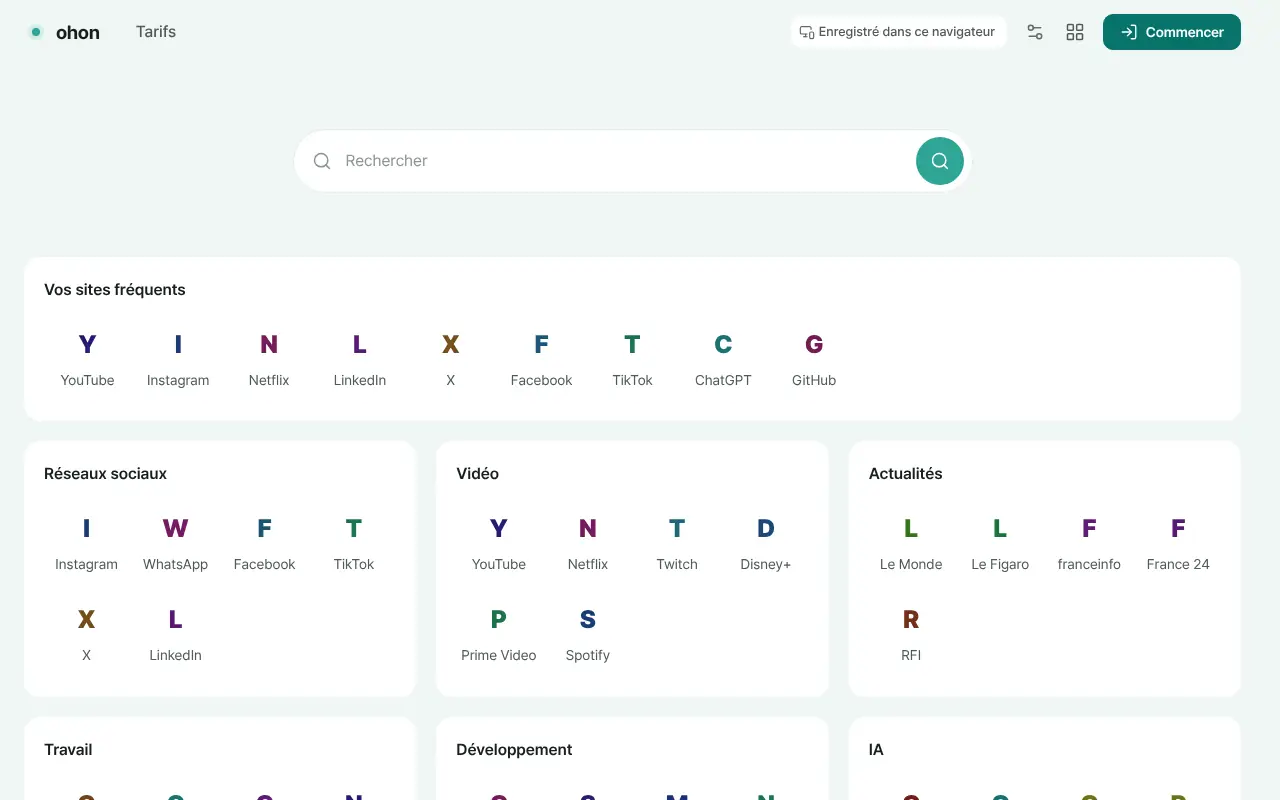This screenshot has height=800, width=1280.
Task: Open Instagram in Vos sites fréquents
Action: (x=178, y=360)
